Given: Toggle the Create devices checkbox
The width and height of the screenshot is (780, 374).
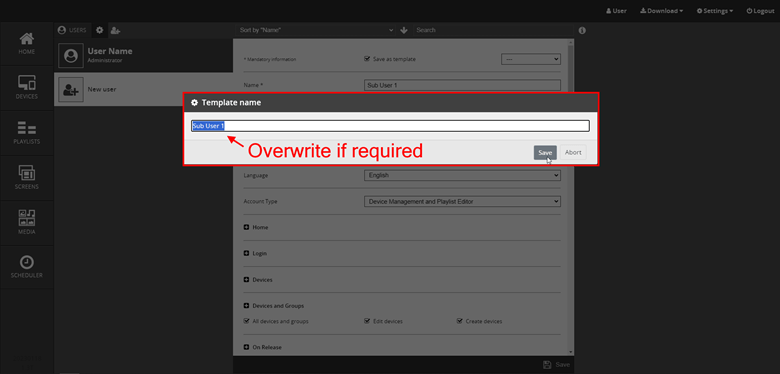Looking at the screenshot, I should click(x=460, y=321).
